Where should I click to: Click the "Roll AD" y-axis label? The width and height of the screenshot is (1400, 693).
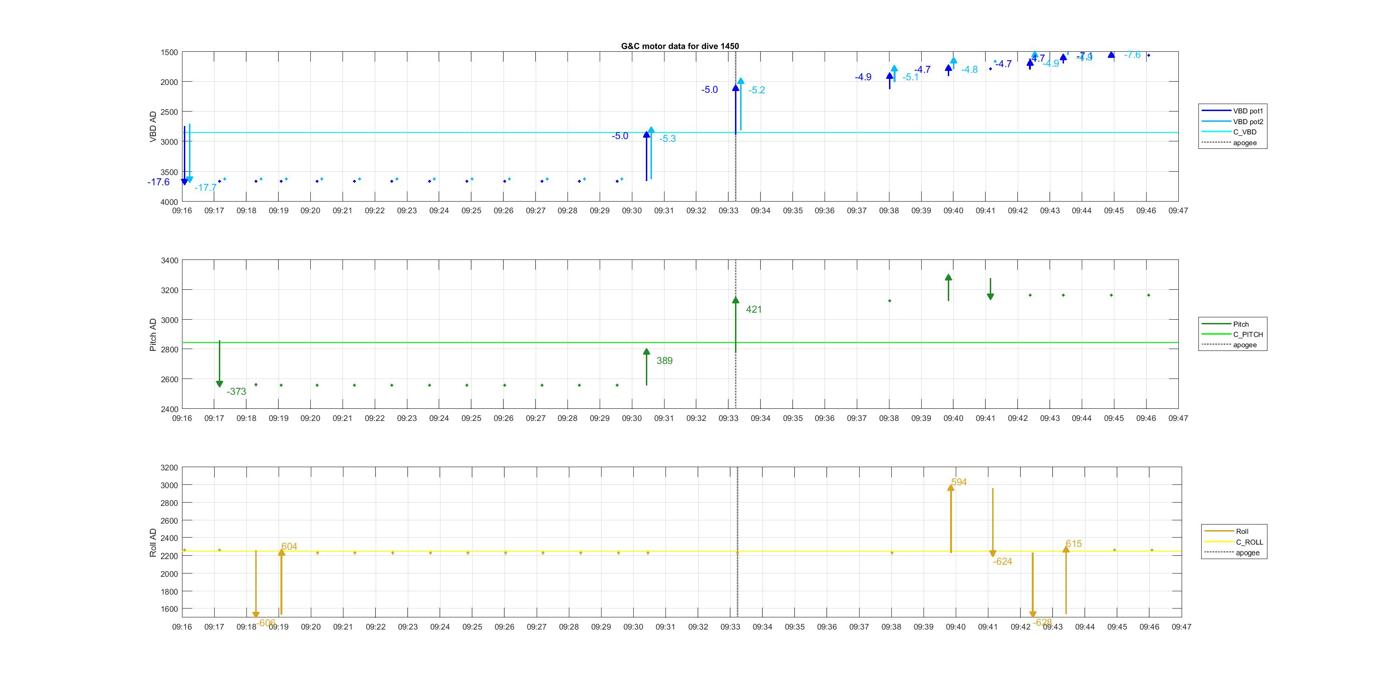[154, 541]
